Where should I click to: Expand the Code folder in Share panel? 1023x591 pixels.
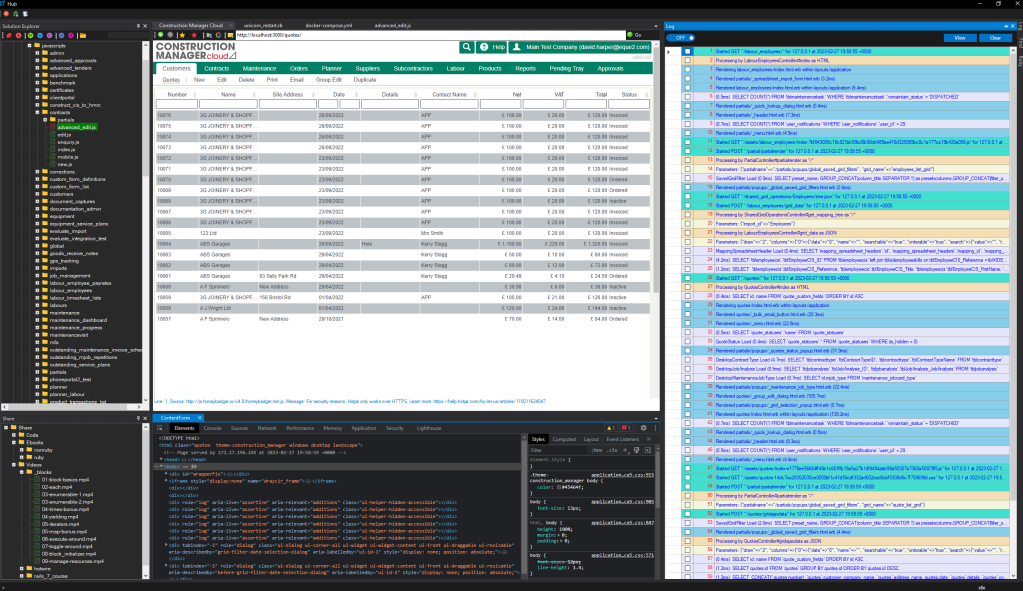14,435
